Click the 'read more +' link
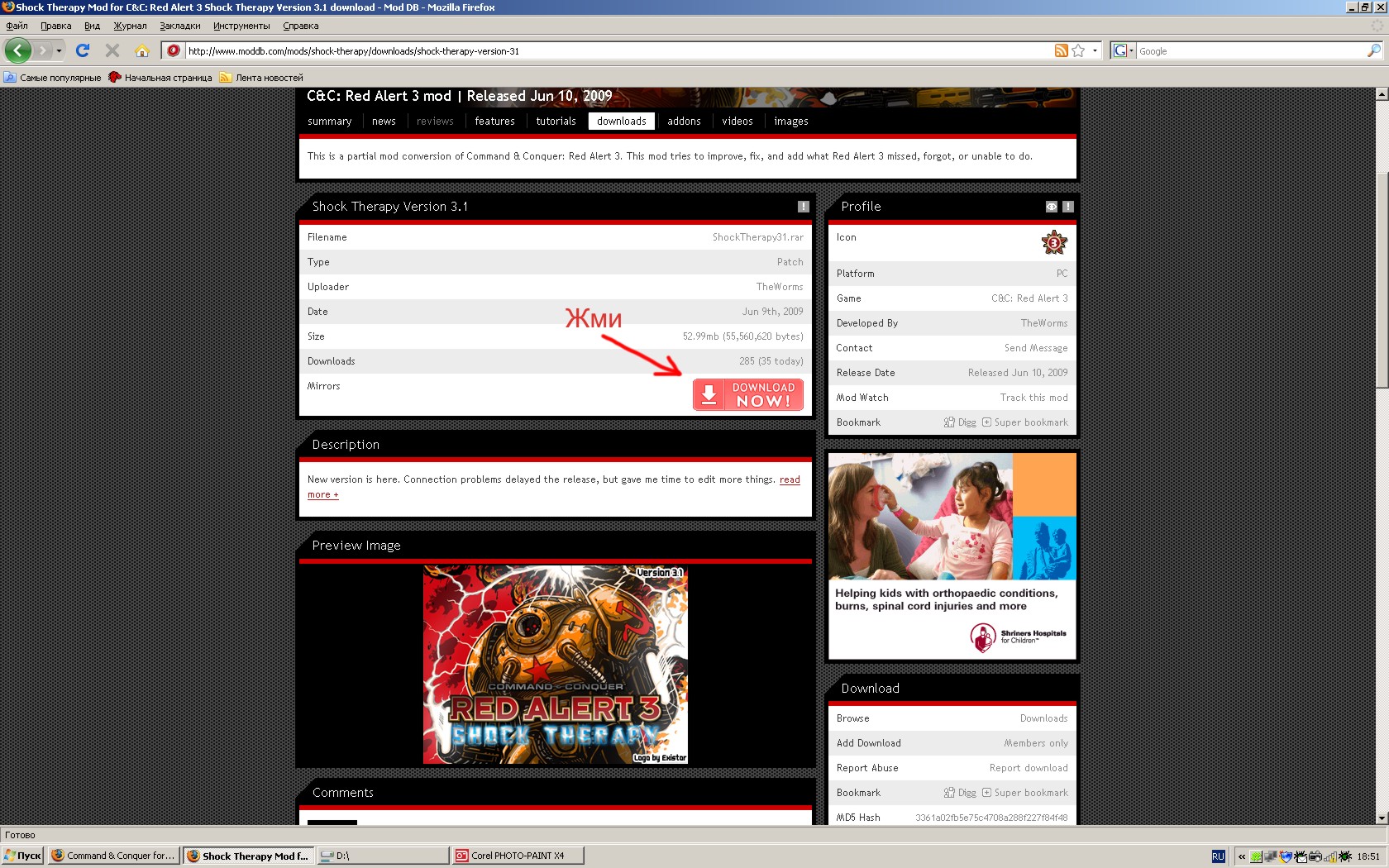Screen dimensions: 1389x868 tap(790, 479)
